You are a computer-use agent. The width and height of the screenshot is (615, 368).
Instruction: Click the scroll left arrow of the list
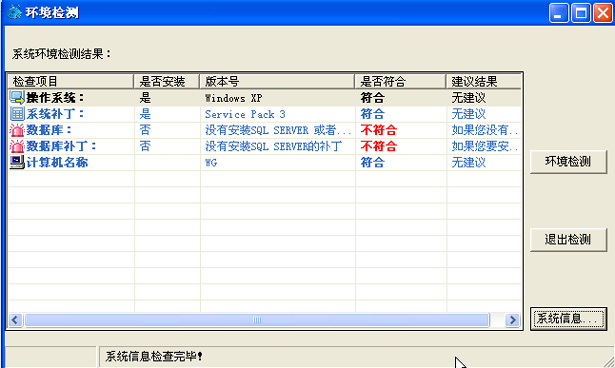click(15, 320)
